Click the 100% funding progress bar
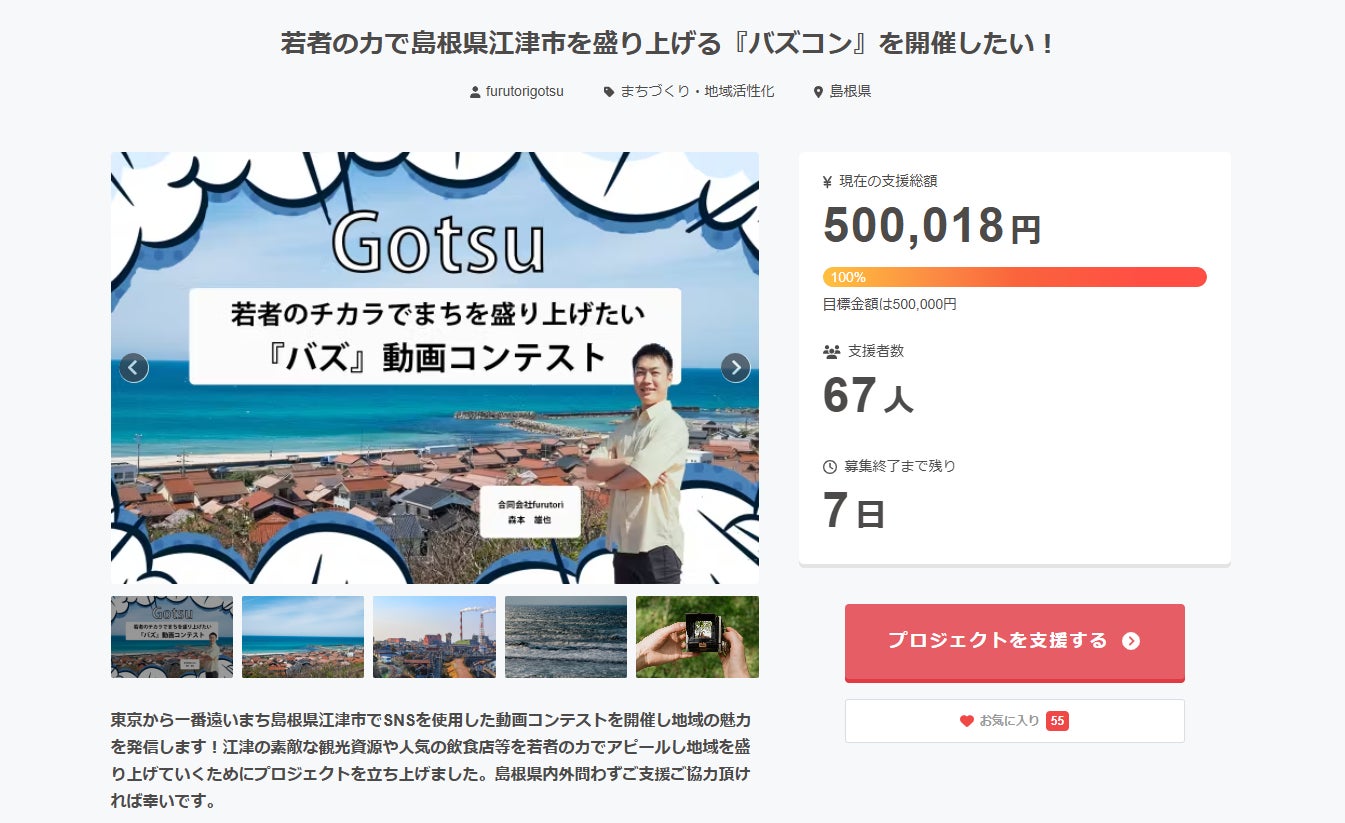Image resolution: width=1345 pixels, height=823 pixels. tap(1014, 277)
